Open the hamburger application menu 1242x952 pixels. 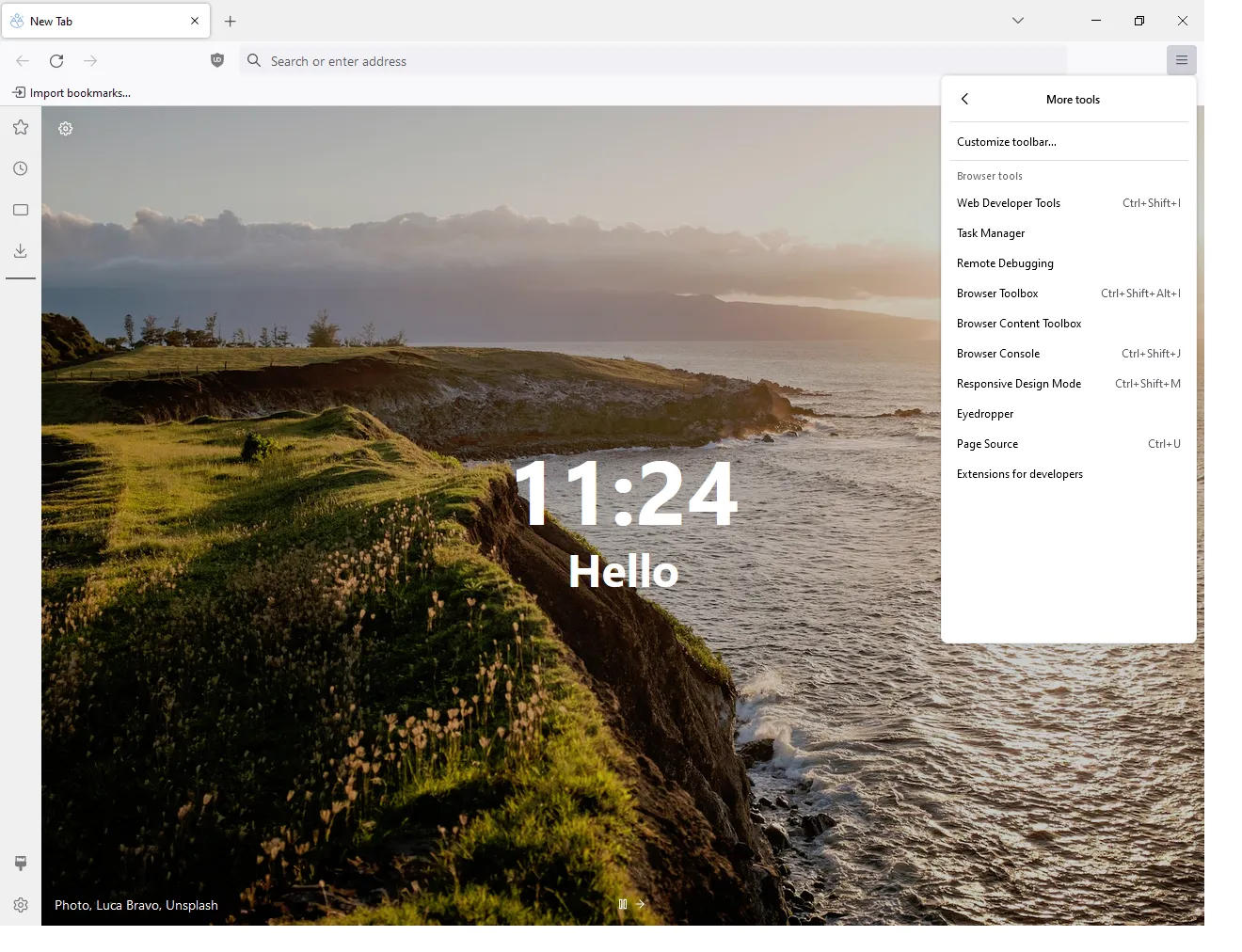pos(1182,60)
